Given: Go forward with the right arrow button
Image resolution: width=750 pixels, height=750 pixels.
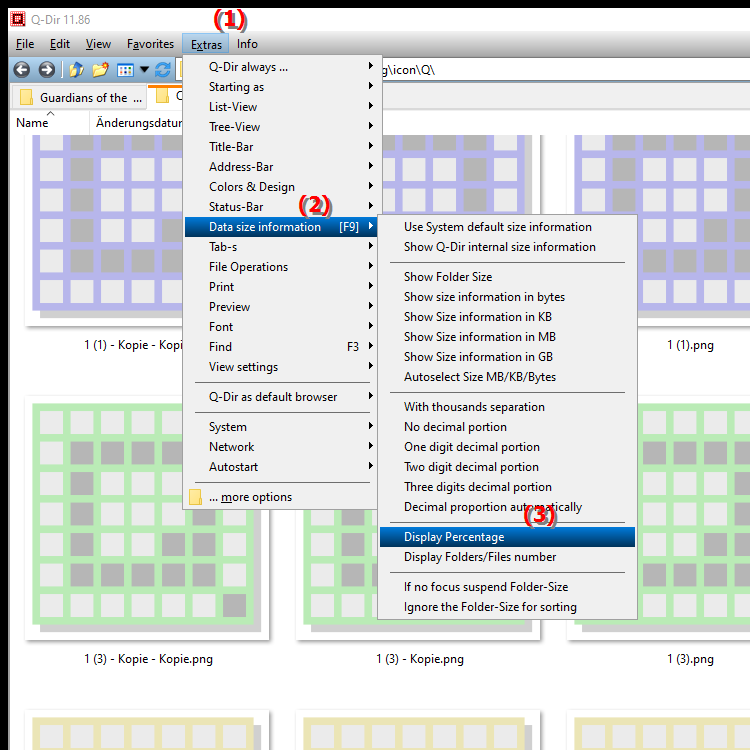Looking at the screenshot, I should coord(46,70).
